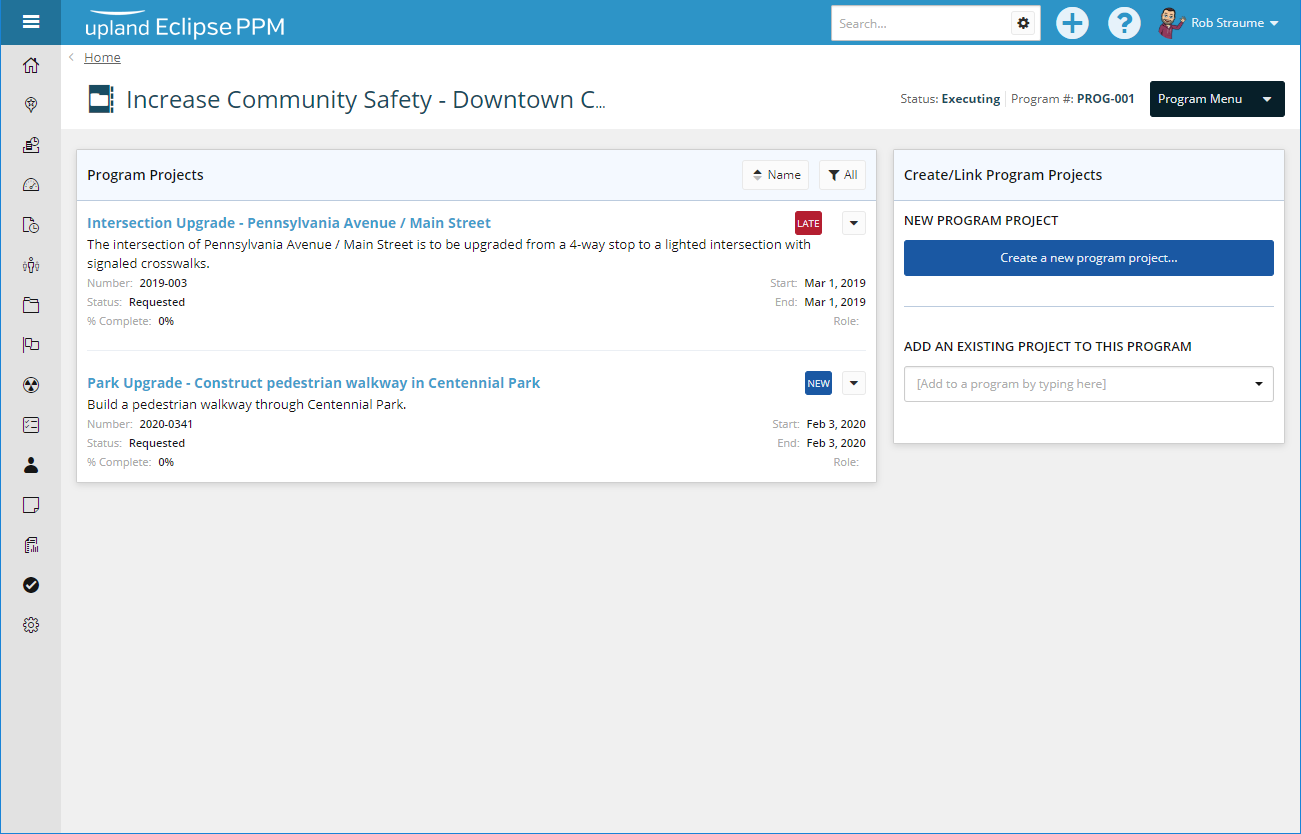Open the speedometer dashboard icon in sidebar

pyautogui.click(x=31, y=185)
